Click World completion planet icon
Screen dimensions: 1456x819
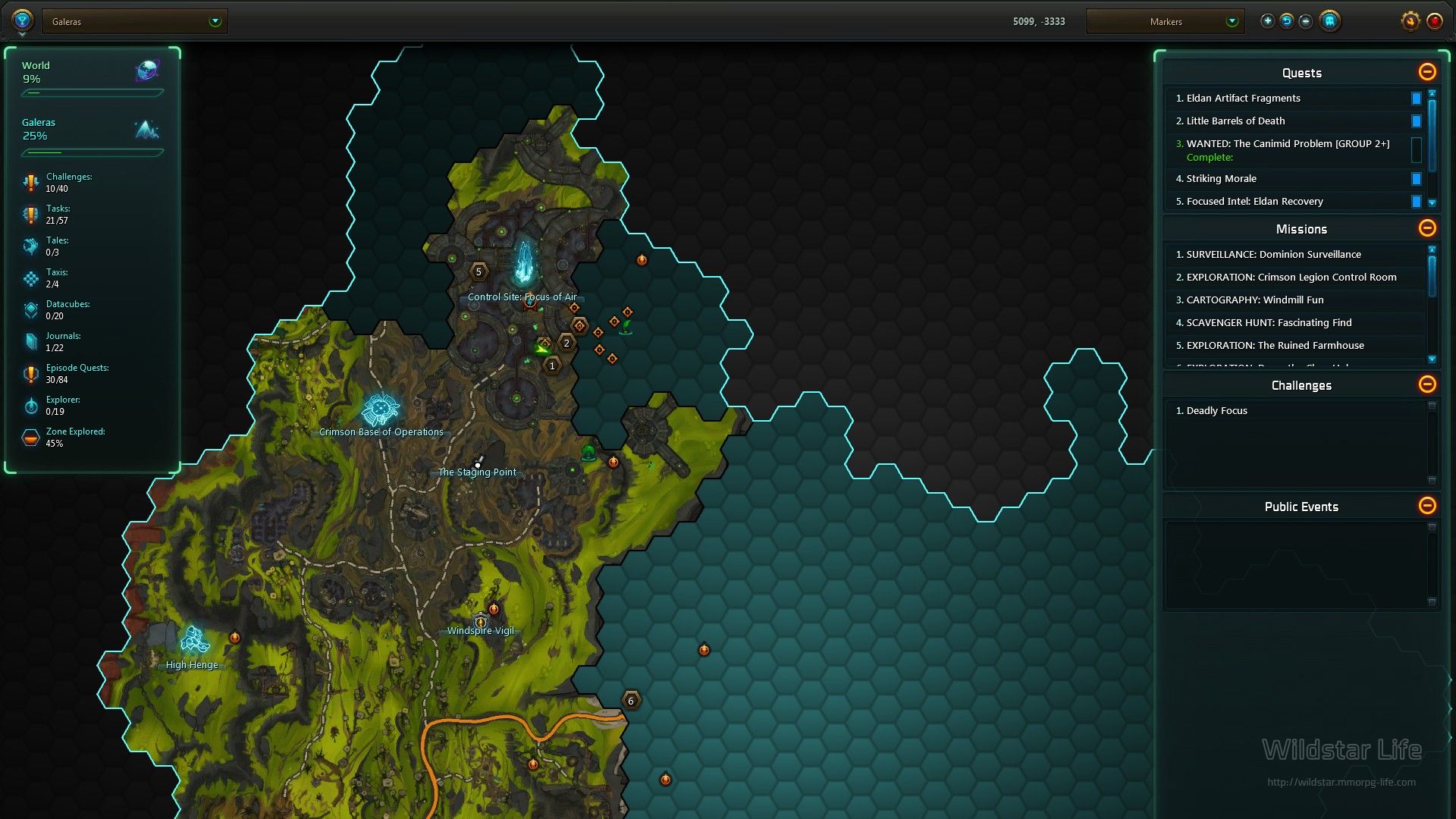(x=147, y=71)
